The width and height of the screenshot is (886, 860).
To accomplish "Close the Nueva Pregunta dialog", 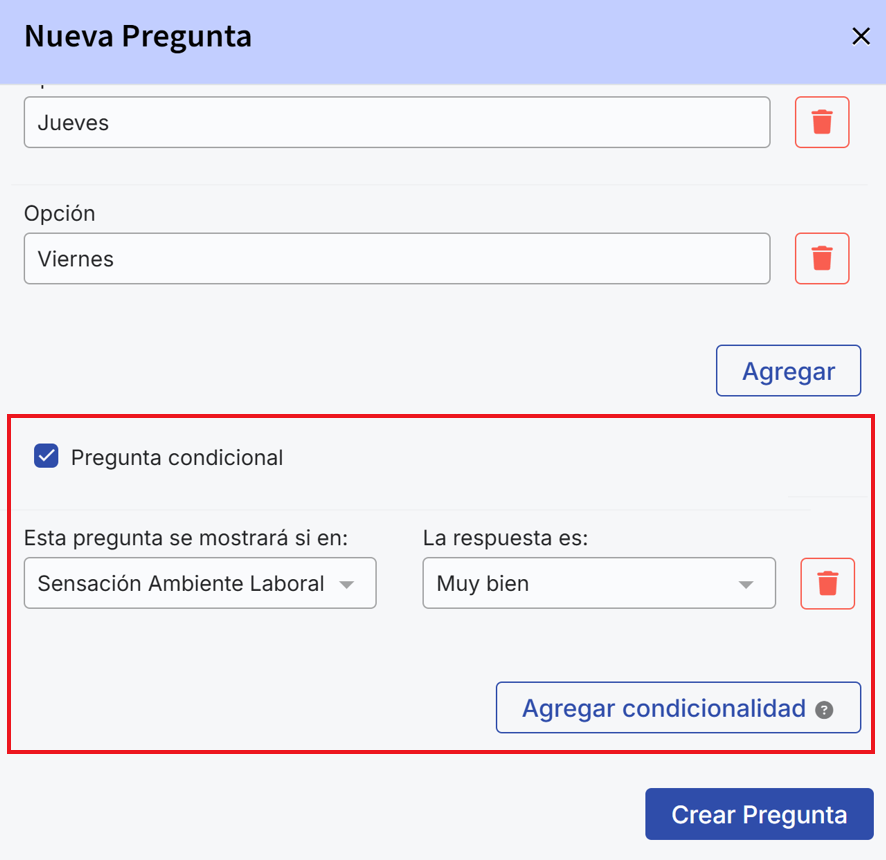I will point(860,37).
